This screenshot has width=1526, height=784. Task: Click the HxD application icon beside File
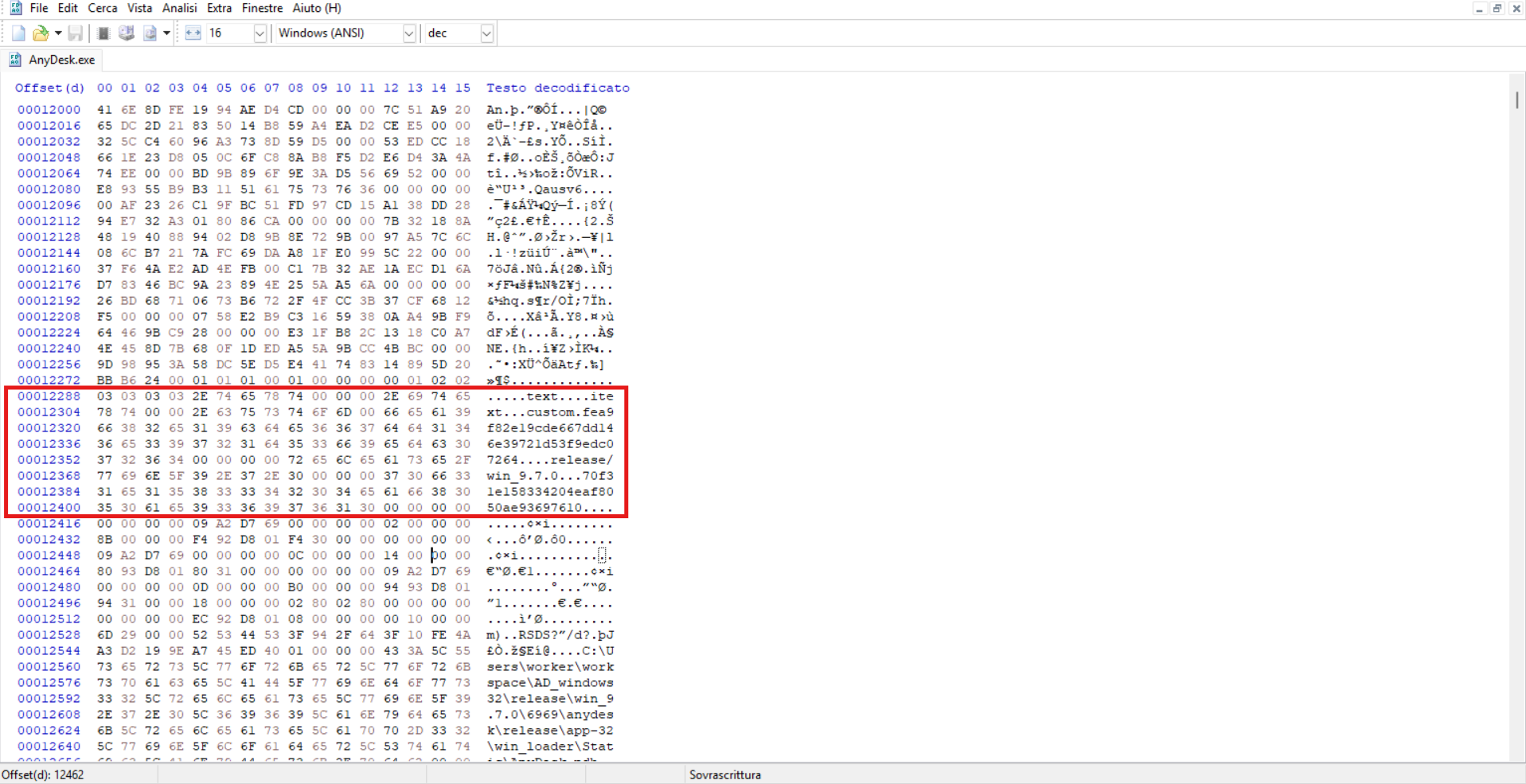pos(15,8)
